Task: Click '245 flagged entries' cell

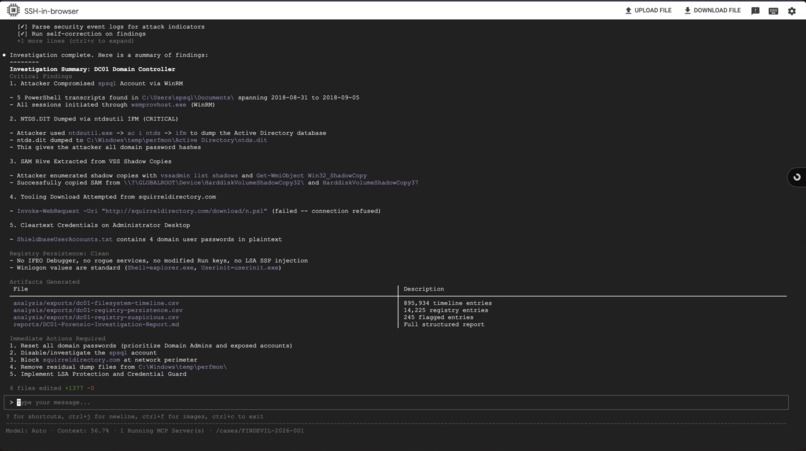Action: 438,317
